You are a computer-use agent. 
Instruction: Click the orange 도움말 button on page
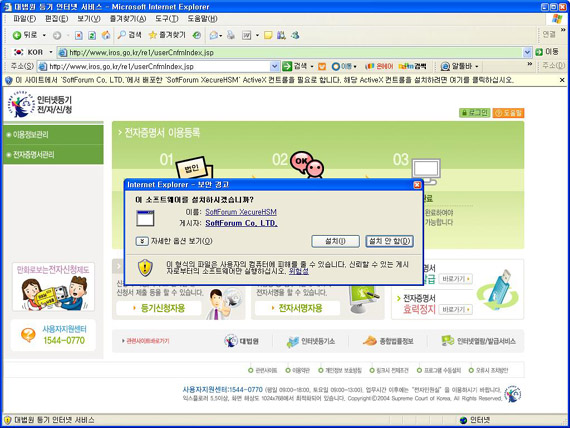[508, 113]
